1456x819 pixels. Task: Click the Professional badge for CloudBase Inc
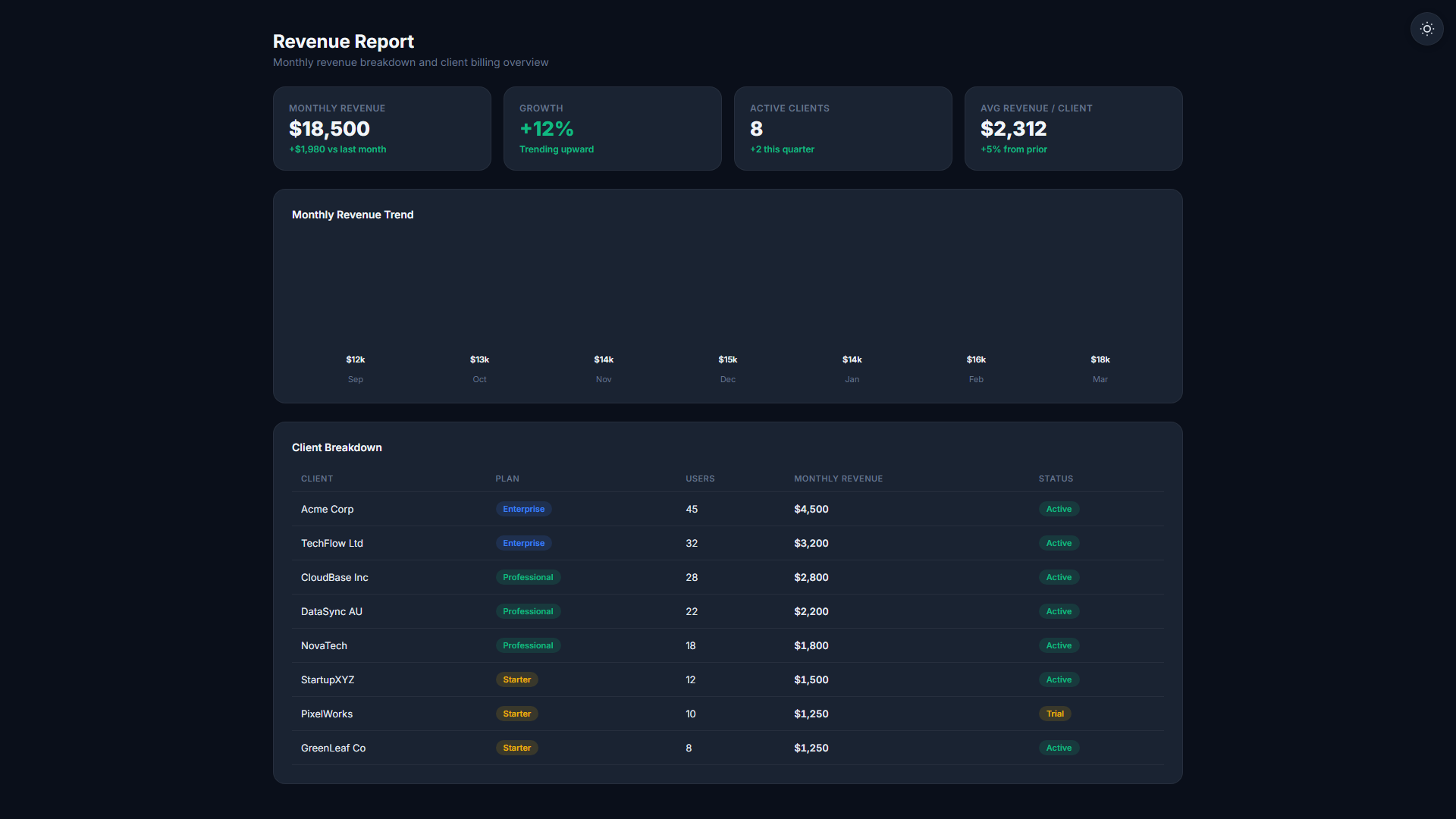pyautogui.click(x=528, y=577)
